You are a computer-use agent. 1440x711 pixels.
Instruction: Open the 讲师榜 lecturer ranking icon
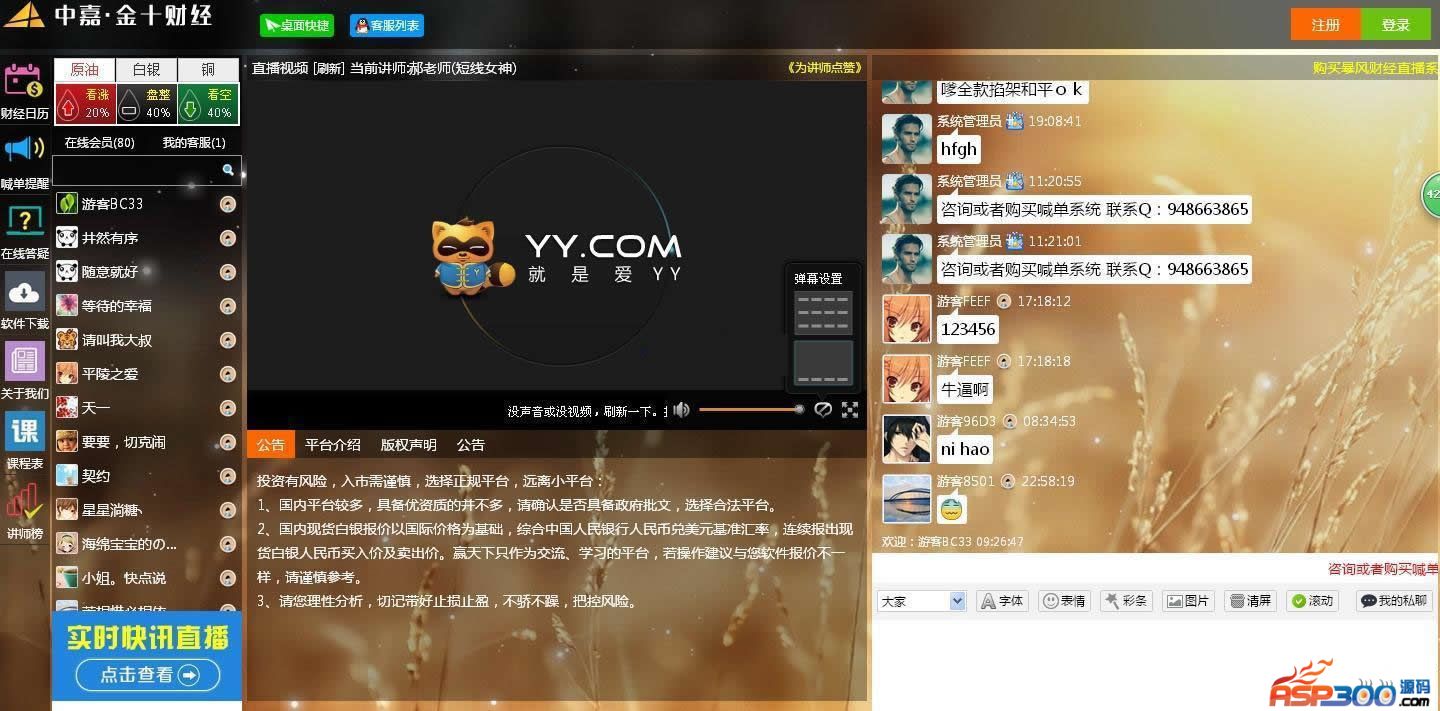(x=24, y=501)
